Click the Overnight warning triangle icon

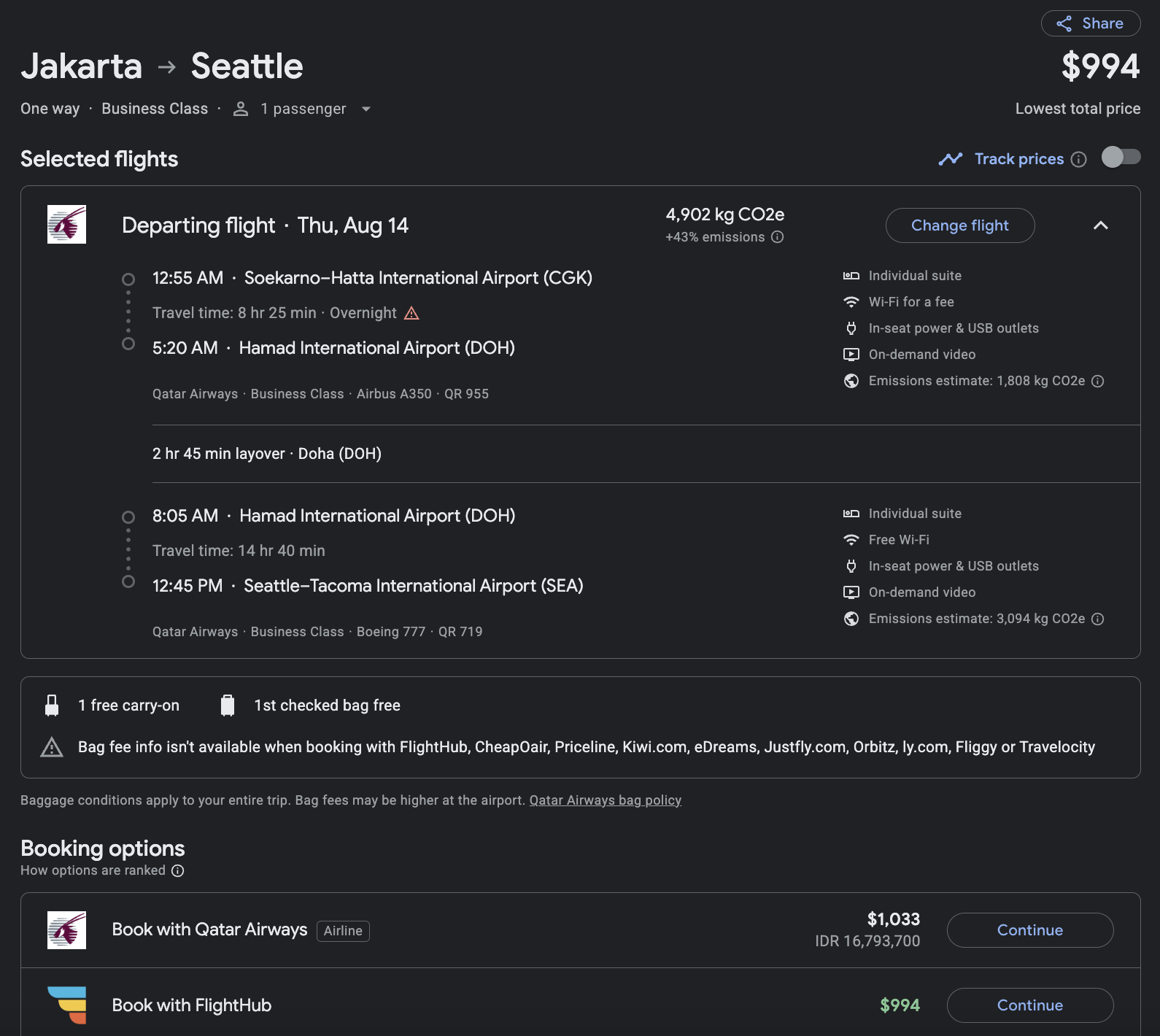pos(411,313)
